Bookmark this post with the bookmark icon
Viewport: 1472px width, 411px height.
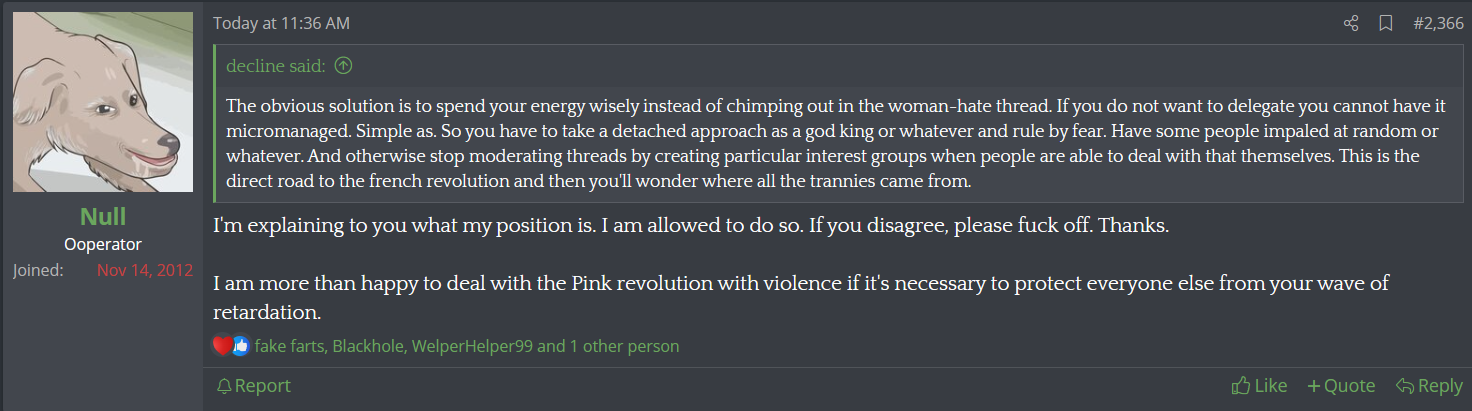pyautogui.click(x=1385, y=23)
